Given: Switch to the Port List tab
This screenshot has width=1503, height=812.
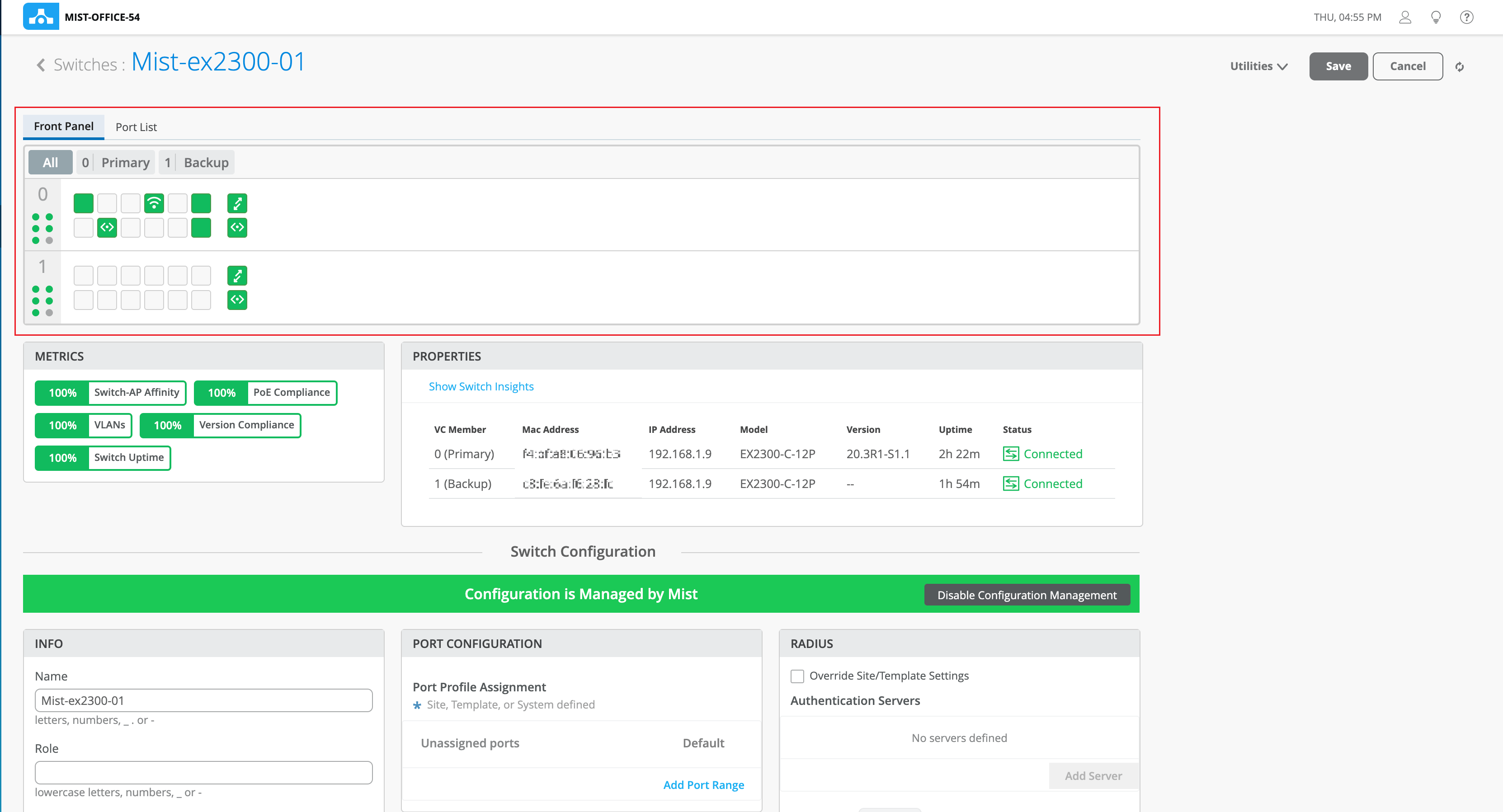Looking at the screenshot, I should 136,127.
